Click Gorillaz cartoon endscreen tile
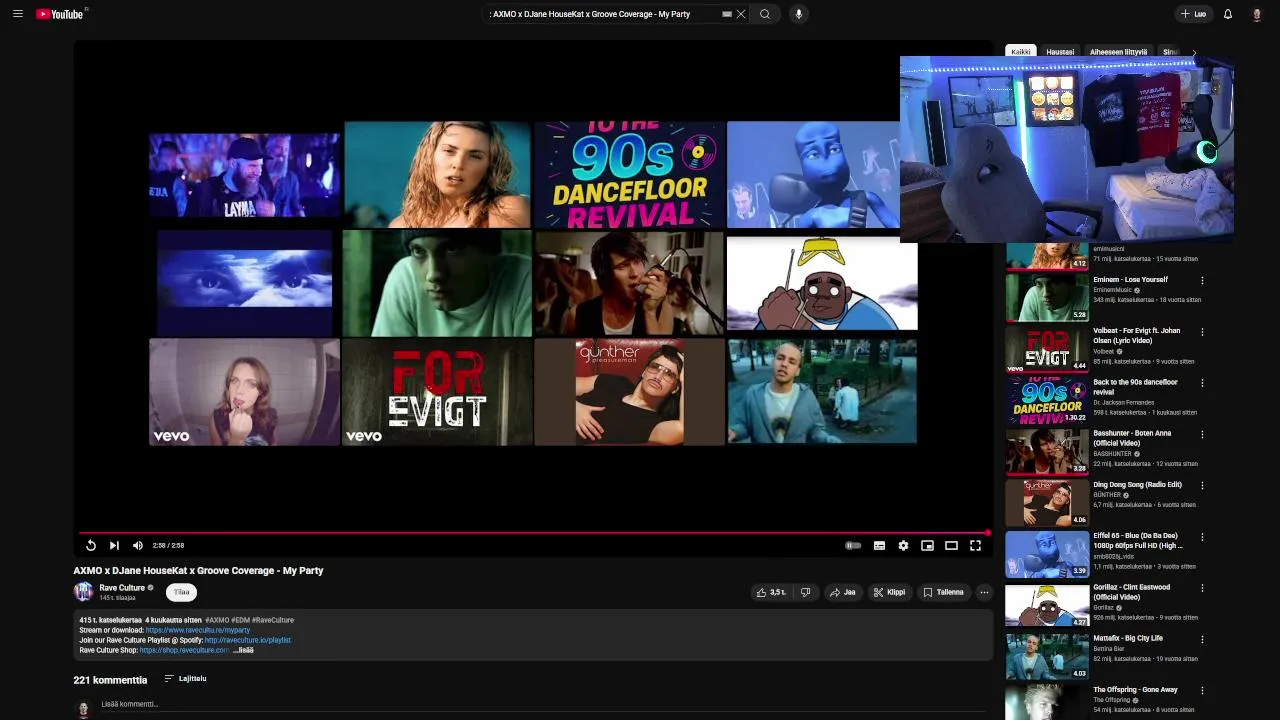 click(x=822, y=283)
